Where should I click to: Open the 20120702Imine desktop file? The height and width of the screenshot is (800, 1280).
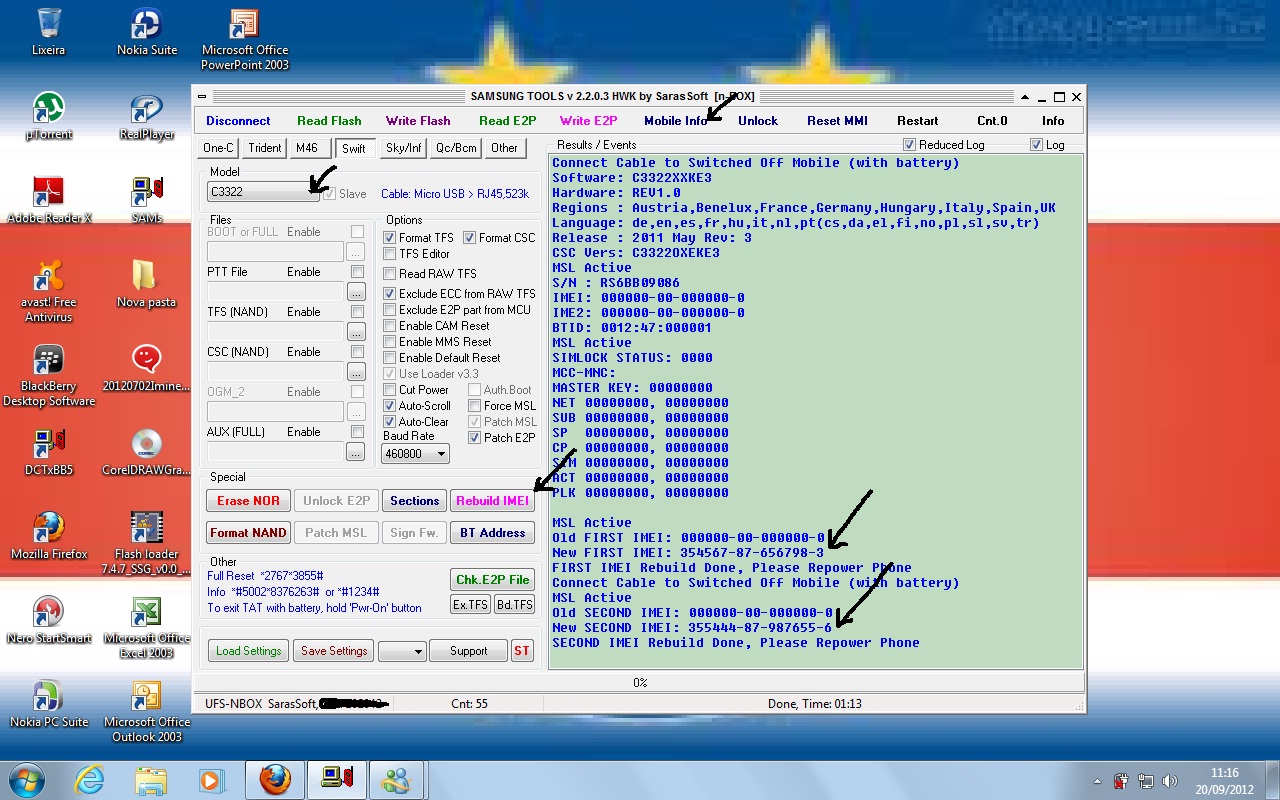pos(147,368)
